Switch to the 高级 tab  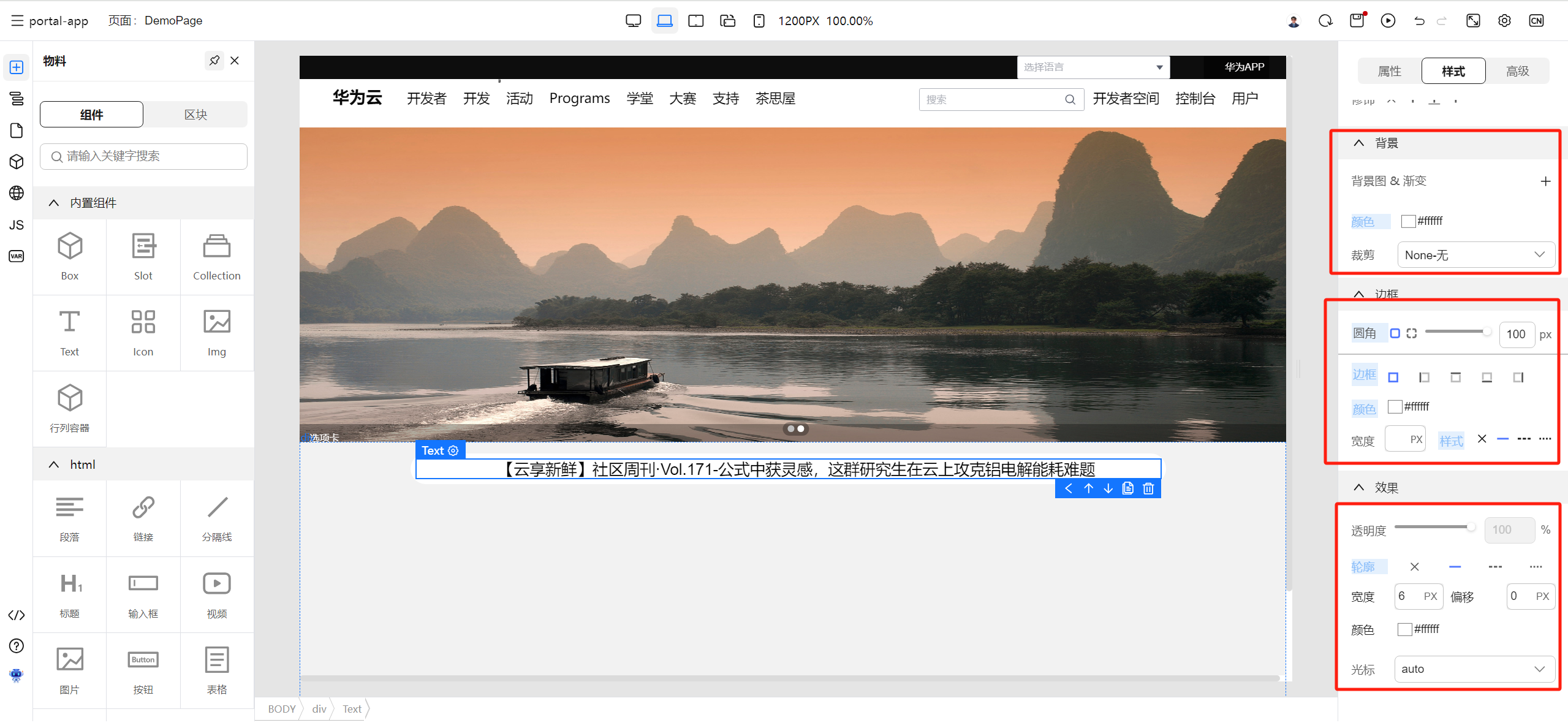tap(1517, 71)
